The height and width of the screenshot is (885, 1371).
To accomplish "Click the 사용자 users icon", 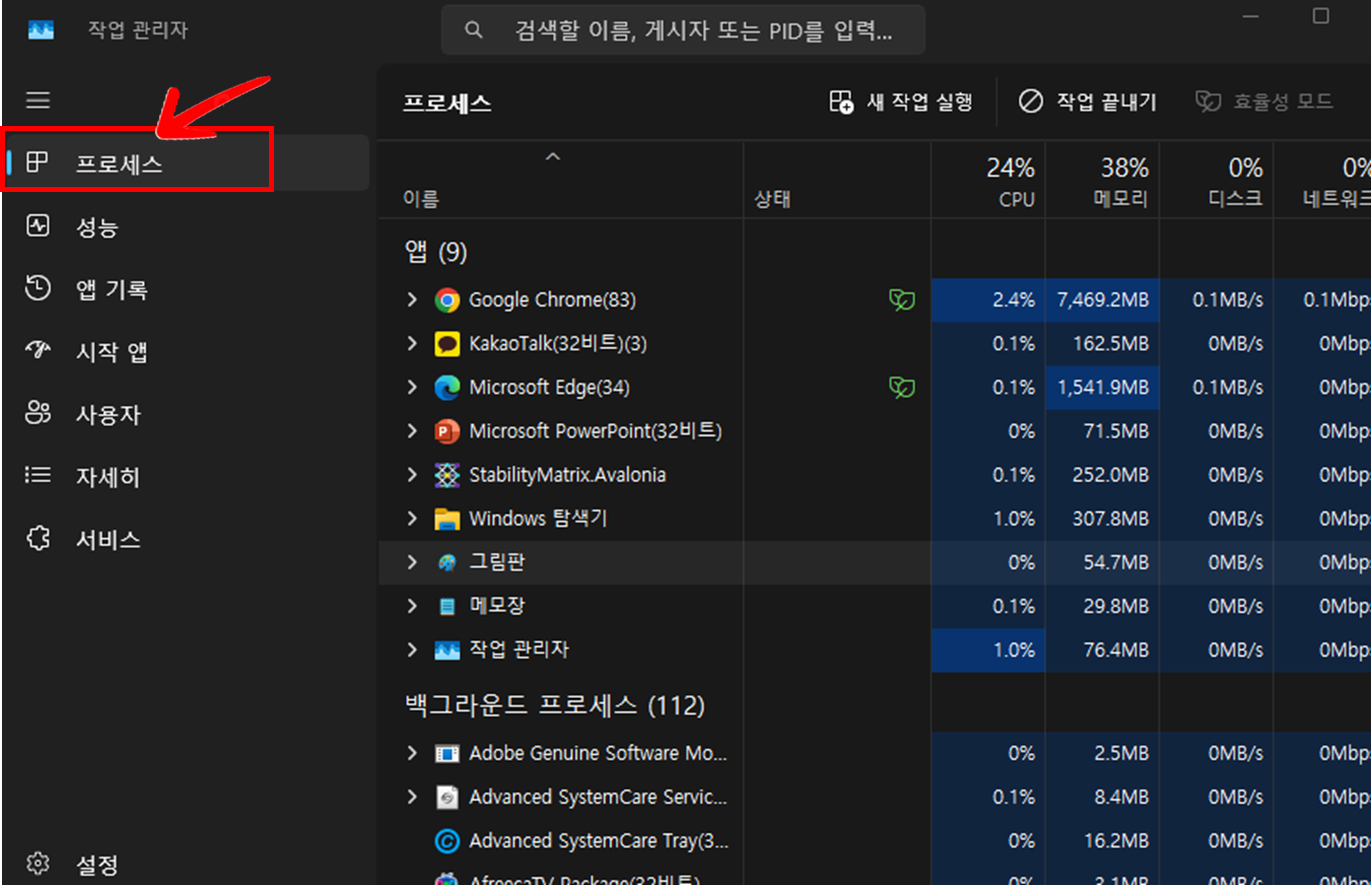I will coord(38,413).
